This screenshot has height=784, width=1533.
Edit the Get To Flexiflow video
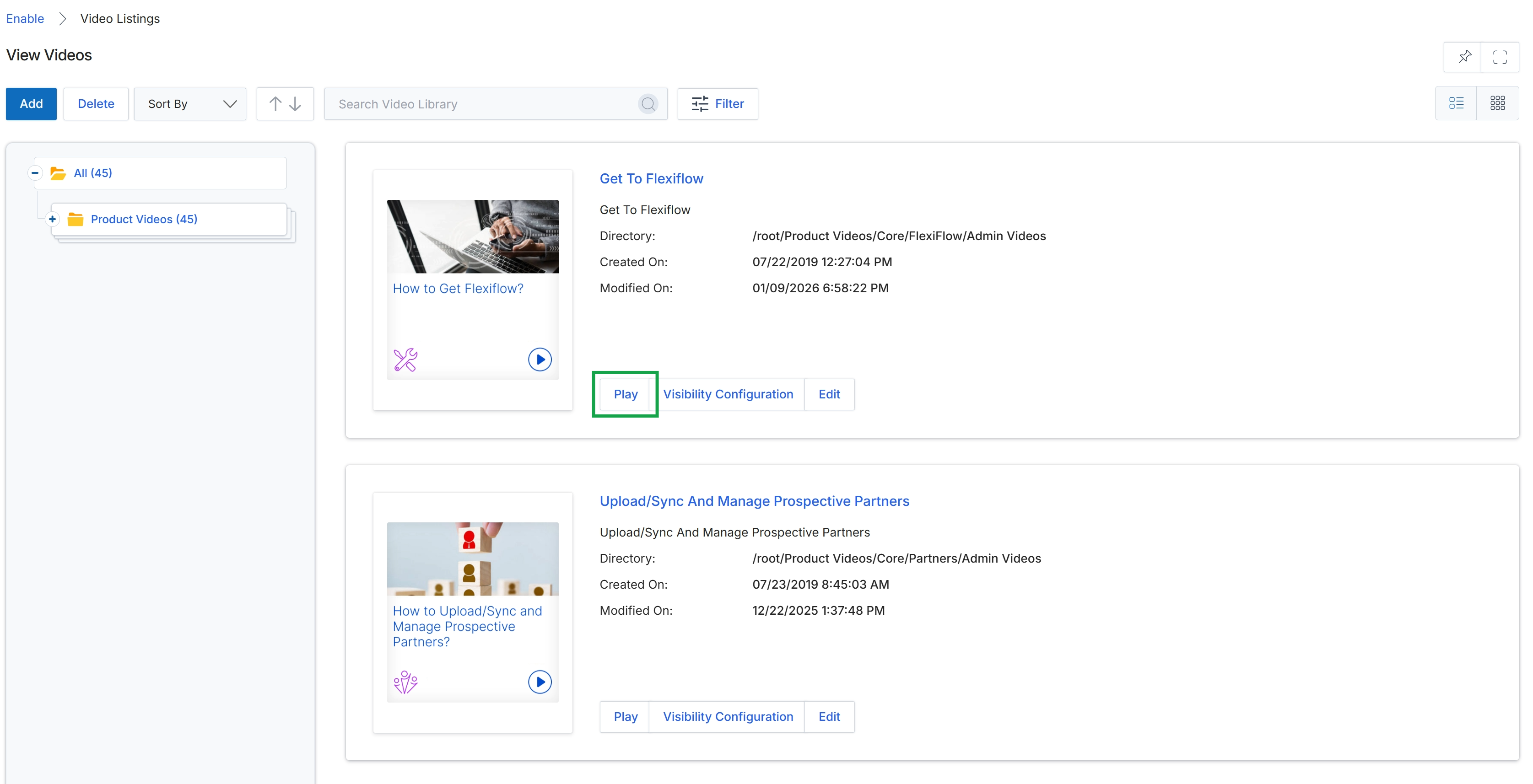[x=829, y=394]
